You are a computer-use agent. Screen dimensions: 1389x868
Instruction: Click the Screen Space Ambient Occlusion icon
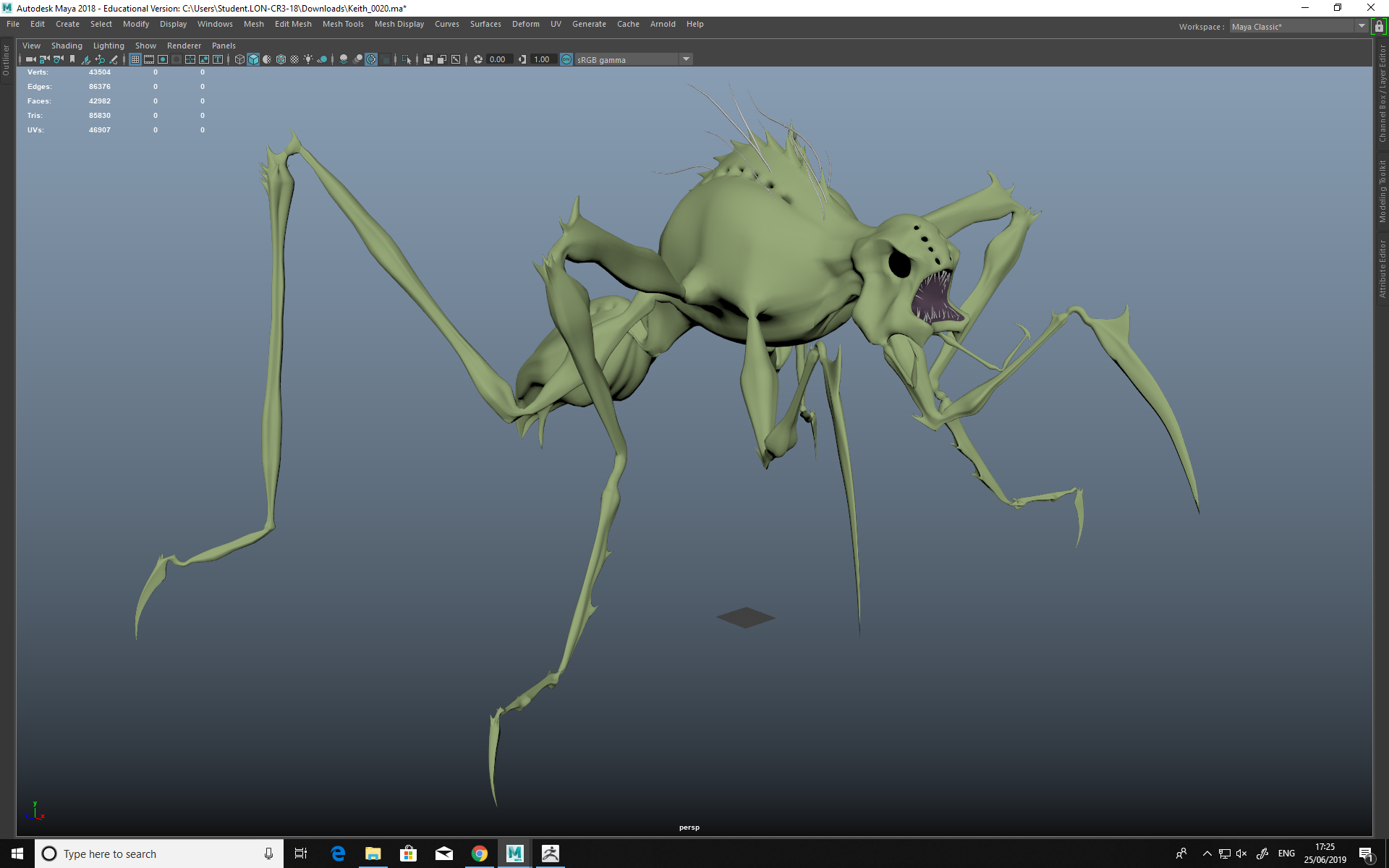tap(344, 59)
